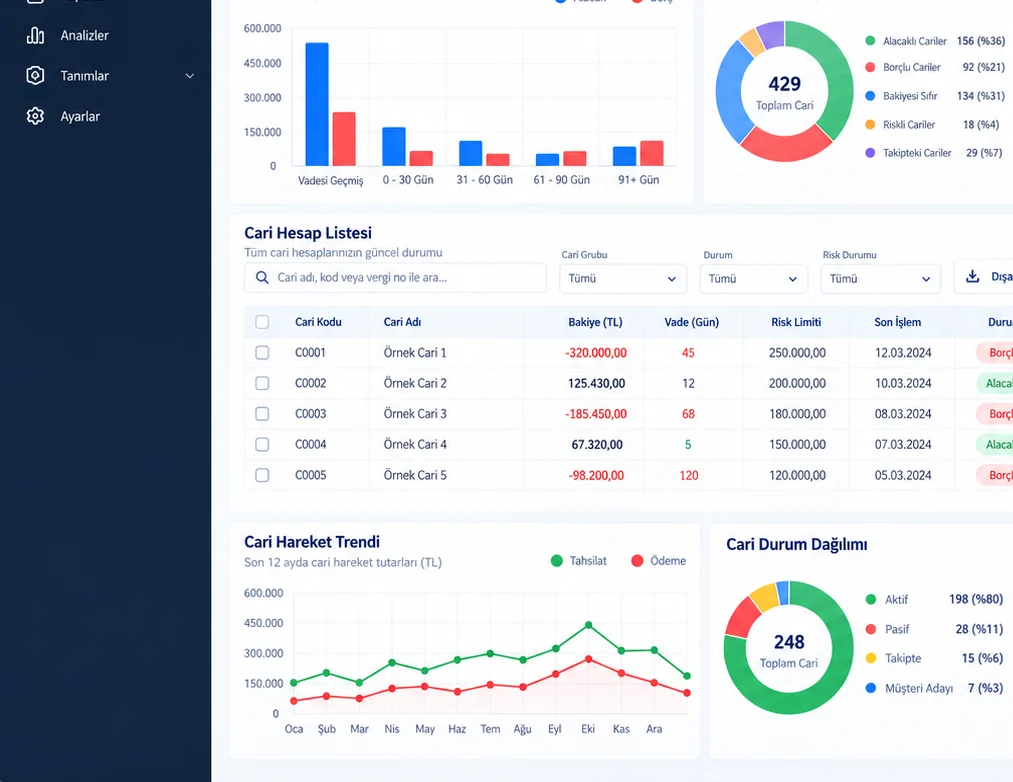Click Riskli Cariler legend dot

[870, 124]
